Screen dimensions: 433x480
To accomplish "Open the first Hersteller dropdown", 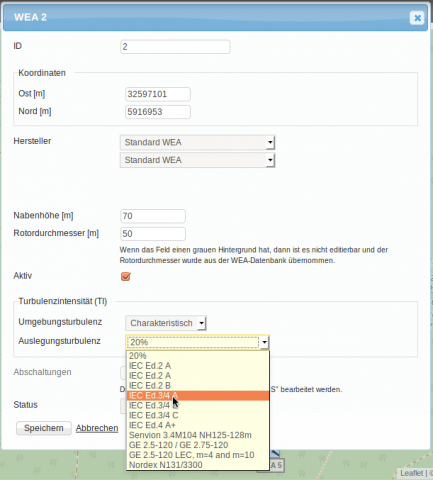I will click(197, 142).
